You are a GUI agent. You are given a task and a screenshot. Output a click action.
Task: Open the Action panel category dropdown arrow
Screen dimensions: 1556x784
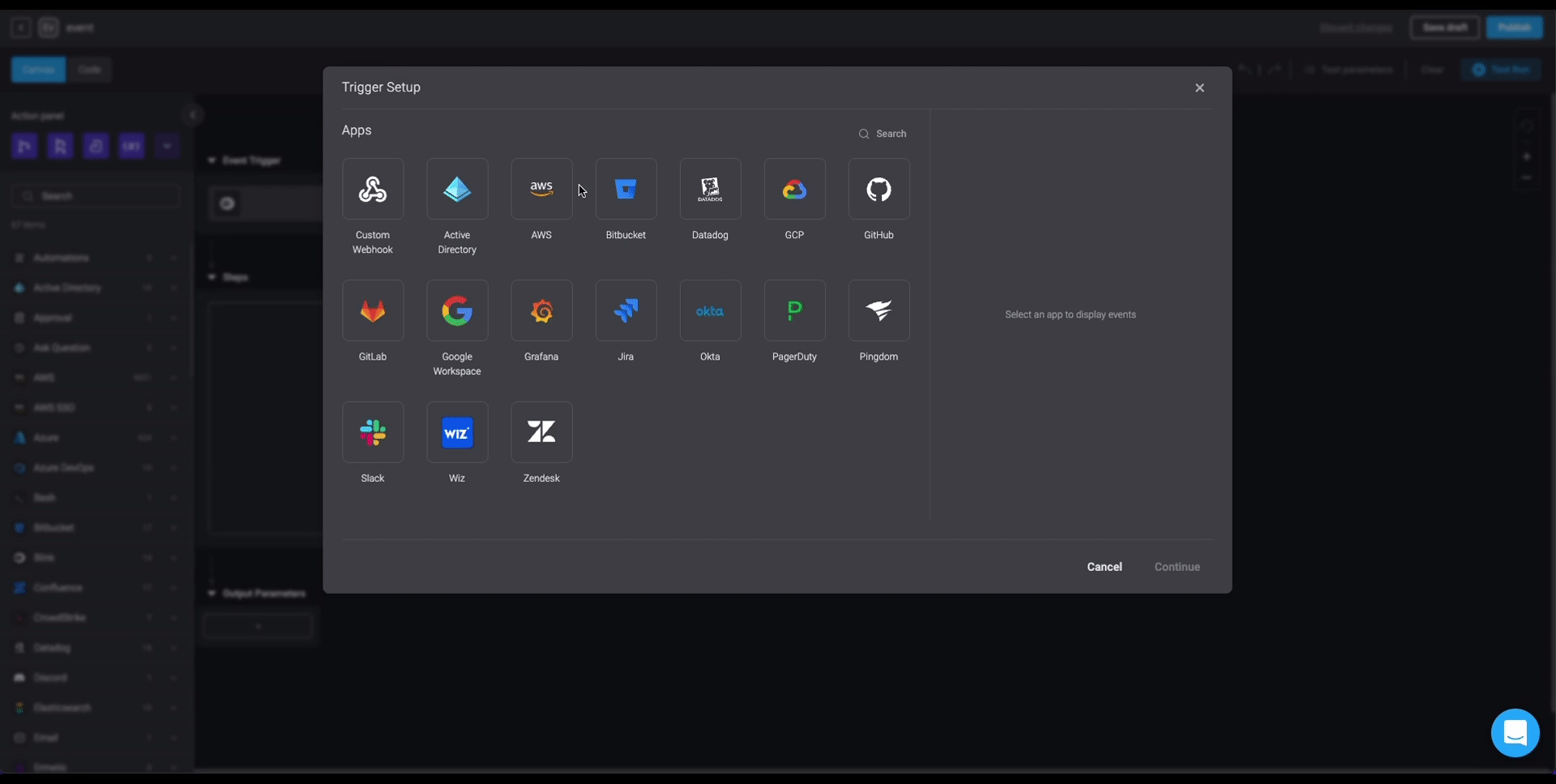tap(166, 146)
